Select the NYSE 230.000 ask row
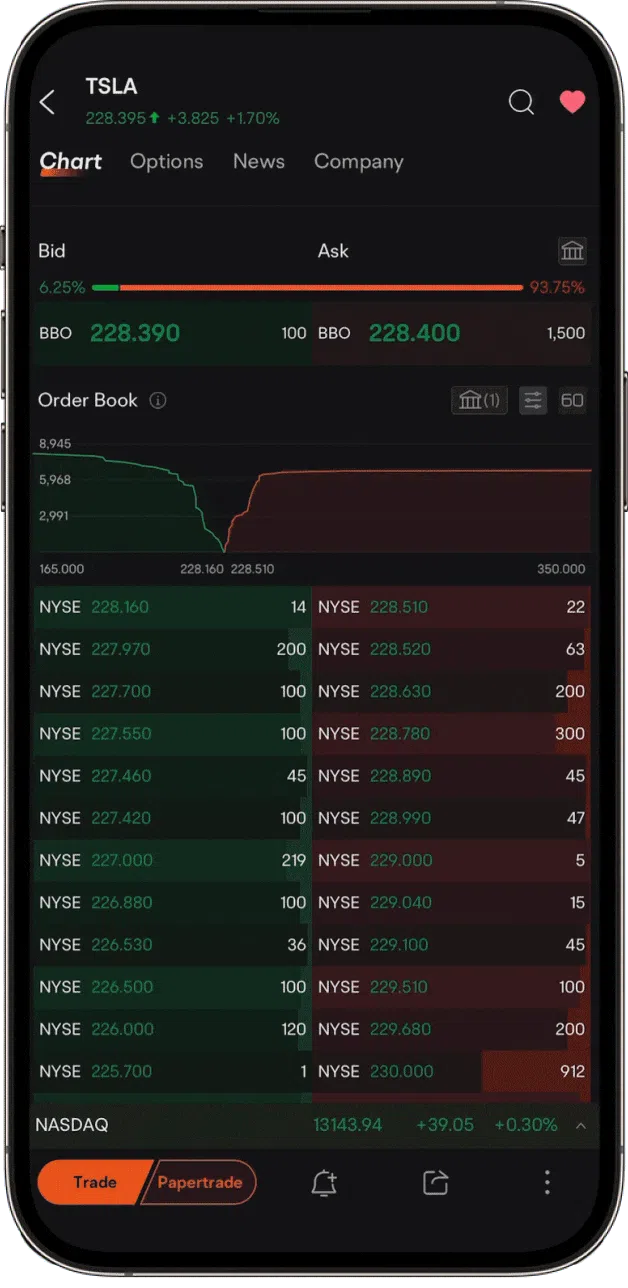This screenshot has width=628, height=1288. (x=451, y=1072)
